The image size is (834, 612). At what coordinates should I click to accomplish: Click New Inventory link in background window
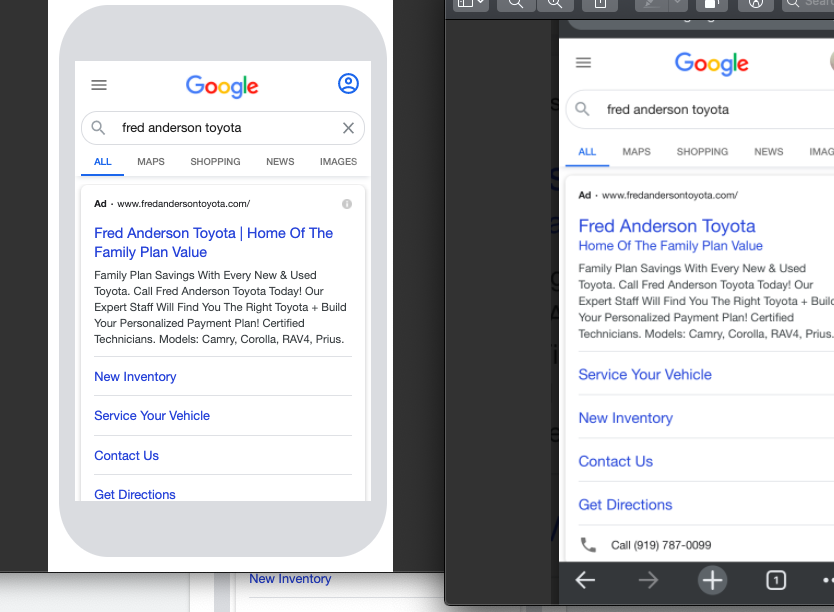pos(290,579)
